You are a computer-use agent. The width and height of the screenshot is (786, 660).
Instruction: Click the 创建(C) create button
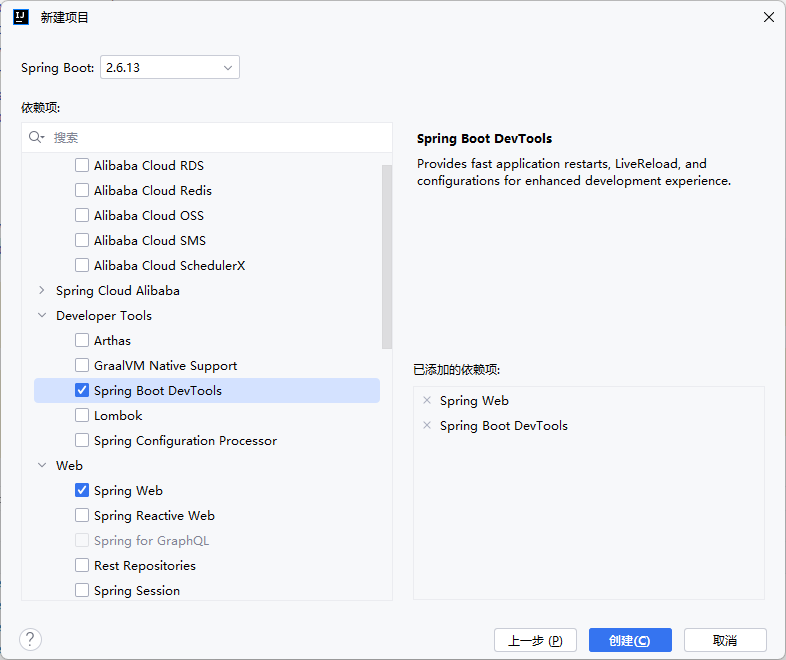tap(630, 640)
